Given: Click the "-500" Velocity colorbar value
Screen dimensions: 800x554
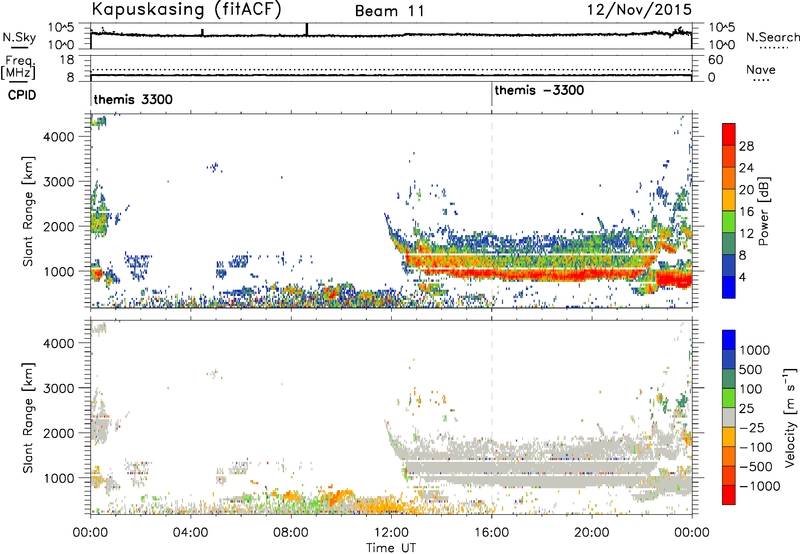Looking at the screenshot, I should tap(755, 467).
